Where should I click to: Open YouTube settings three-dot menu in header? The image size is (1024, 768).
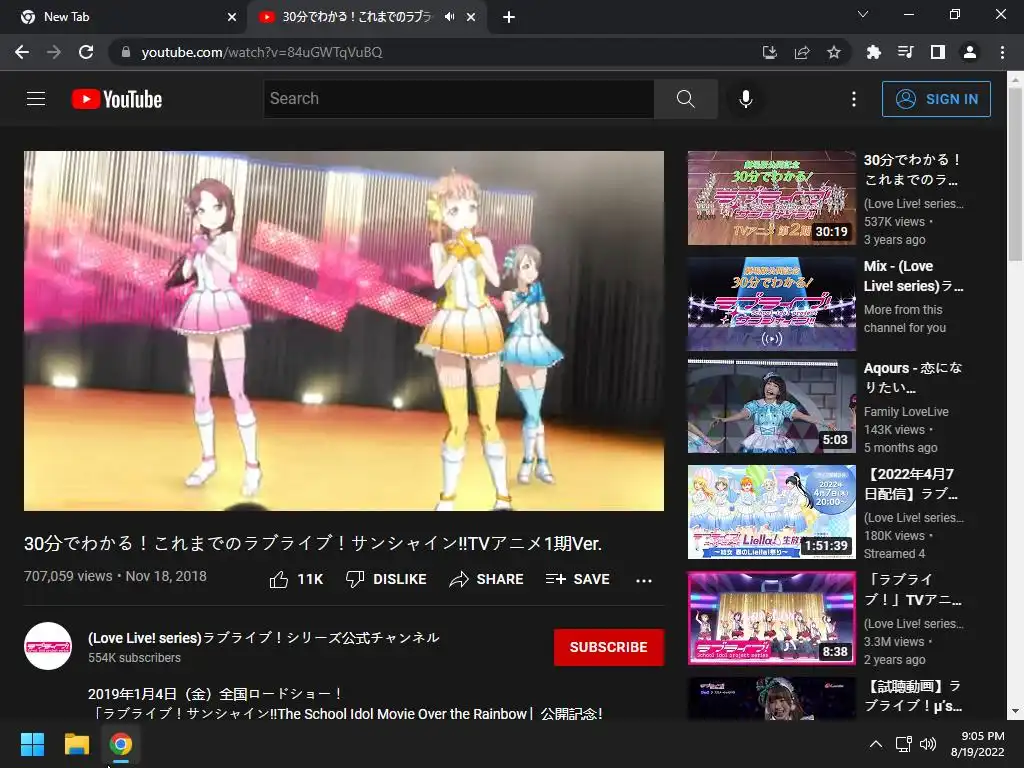click(854, 99)
